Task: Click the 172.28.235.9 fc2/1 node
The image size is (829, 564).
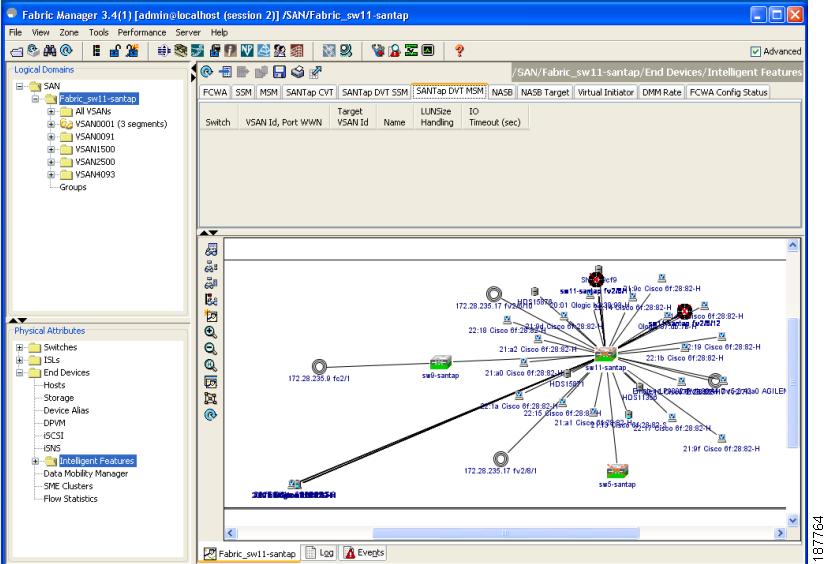Action: click(x=319, y=366)
